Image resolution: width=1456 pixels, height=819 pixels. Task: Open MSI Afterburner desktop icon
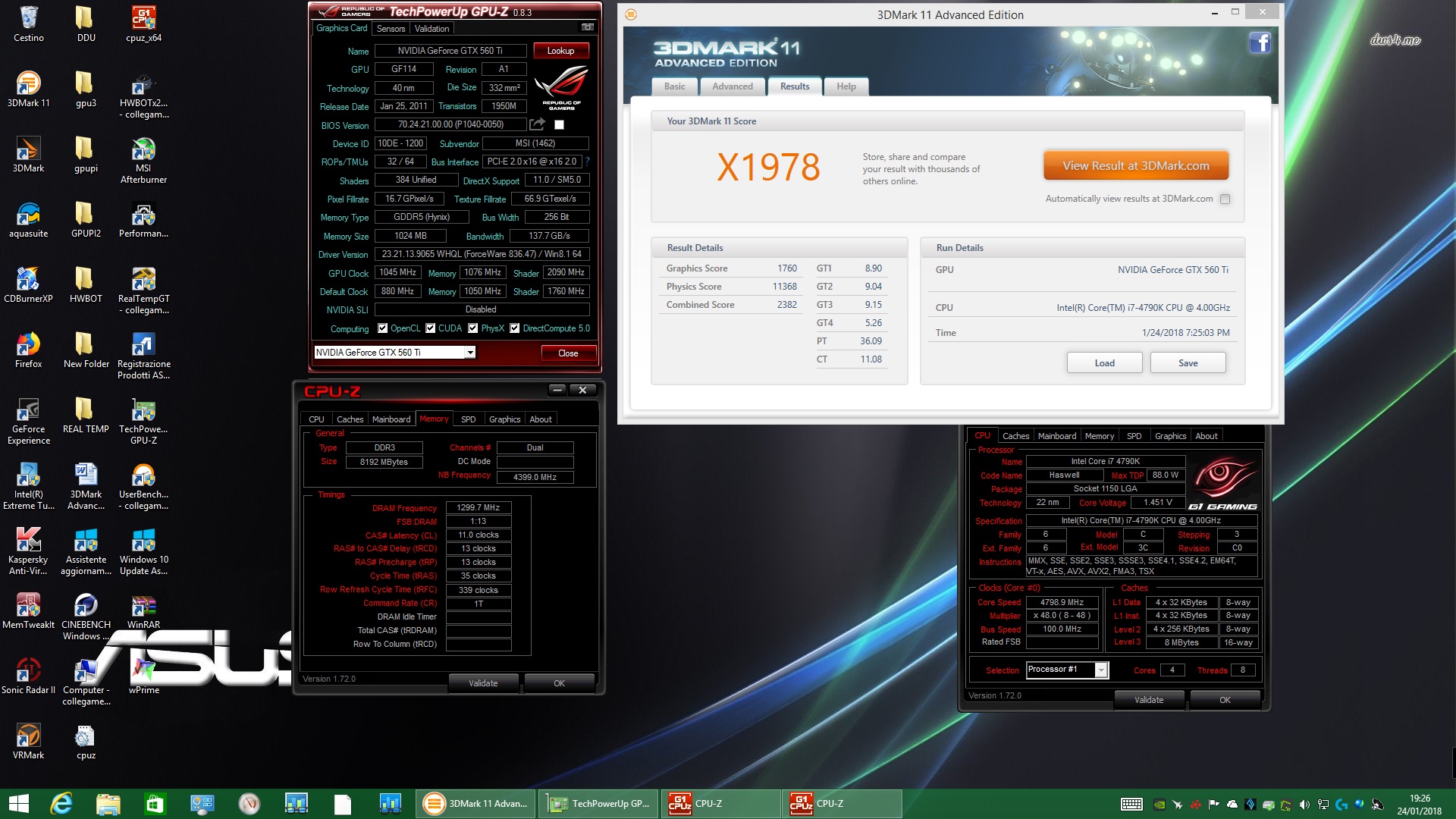coord(143,160)
